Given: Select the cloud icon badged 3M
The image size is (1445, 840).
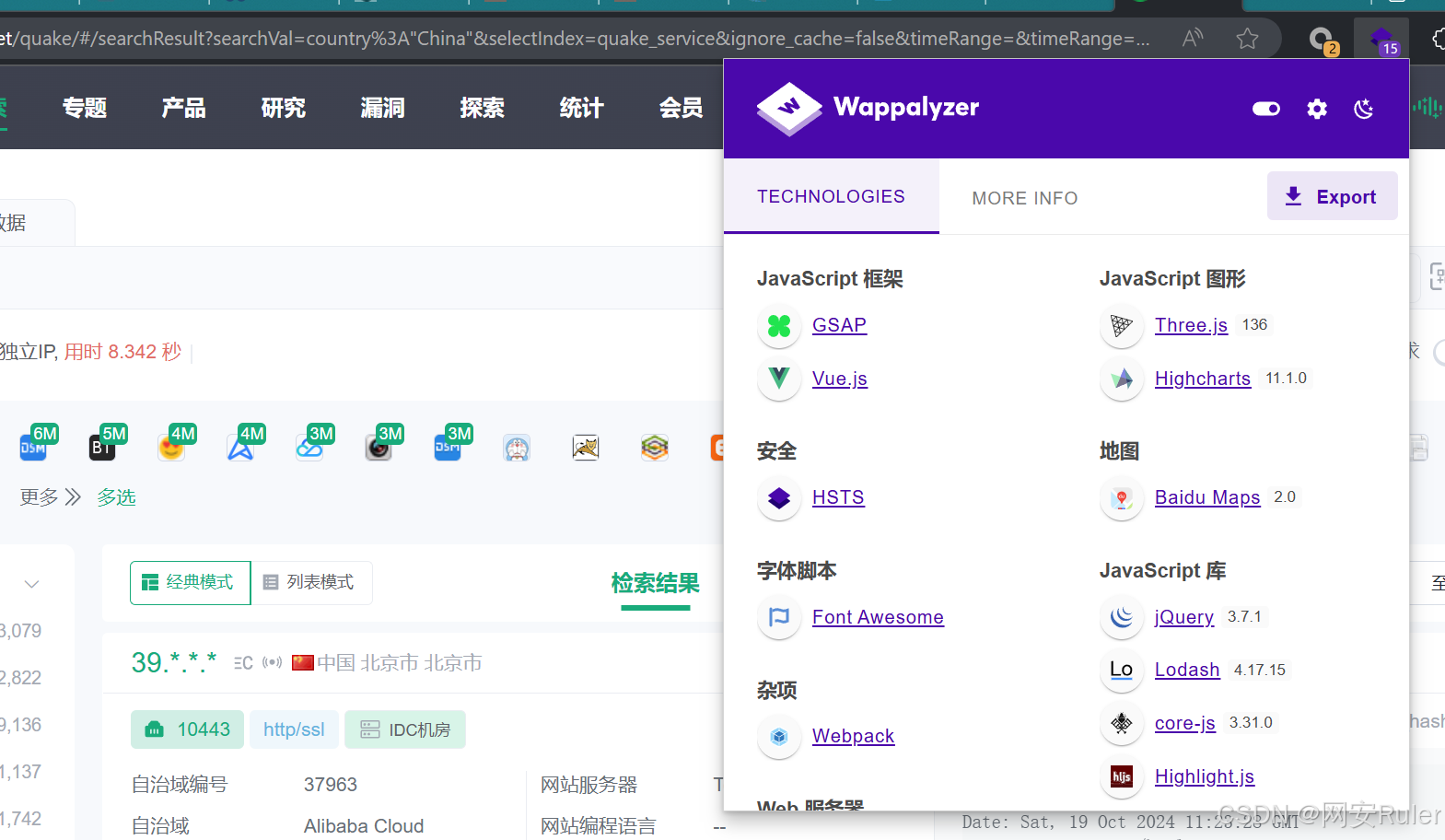Looking at the screenshot, I should (x=311, y=446).
